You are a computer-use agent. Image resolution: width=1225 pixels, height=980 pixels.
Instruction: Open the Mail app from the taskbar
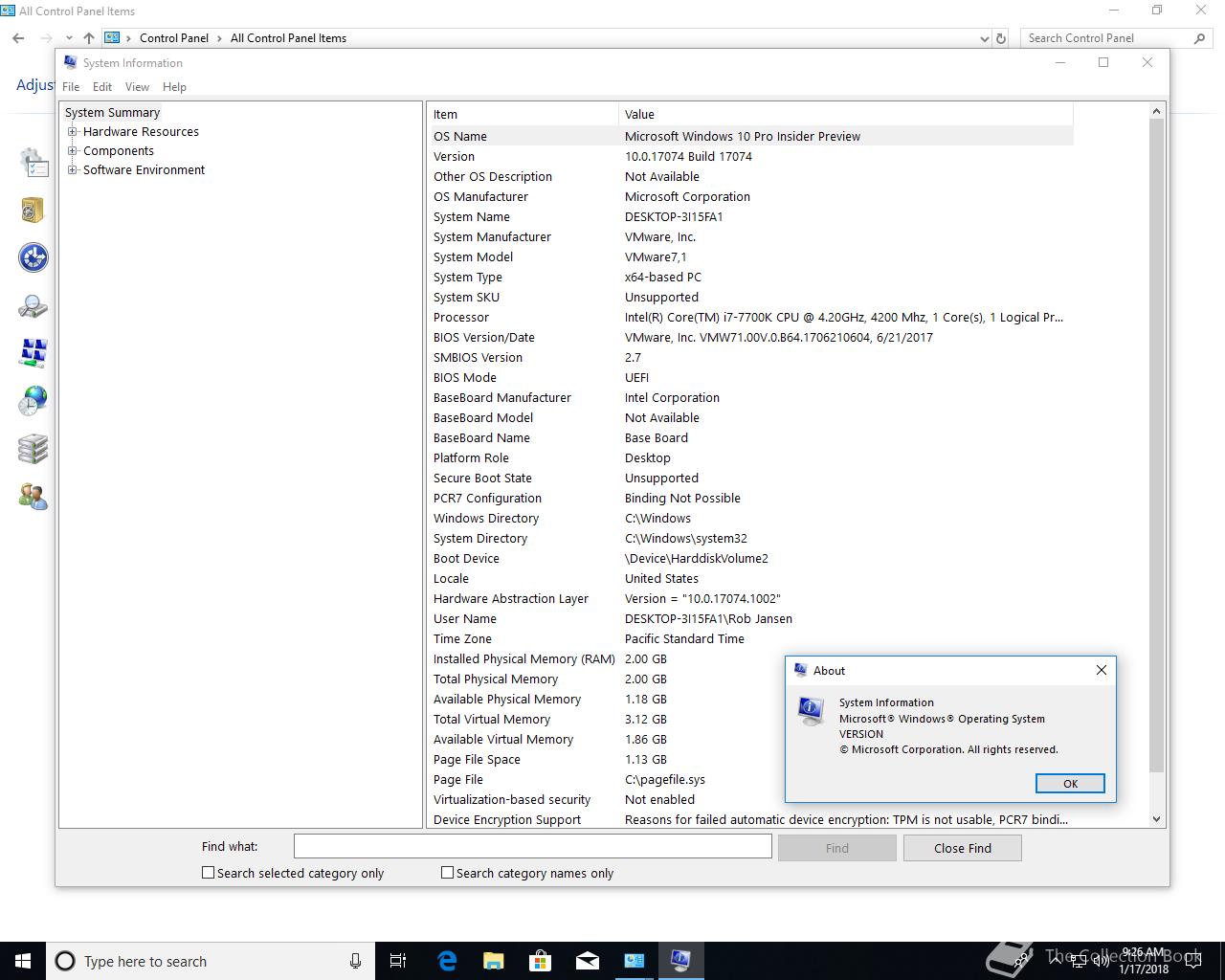coord(588,961)
